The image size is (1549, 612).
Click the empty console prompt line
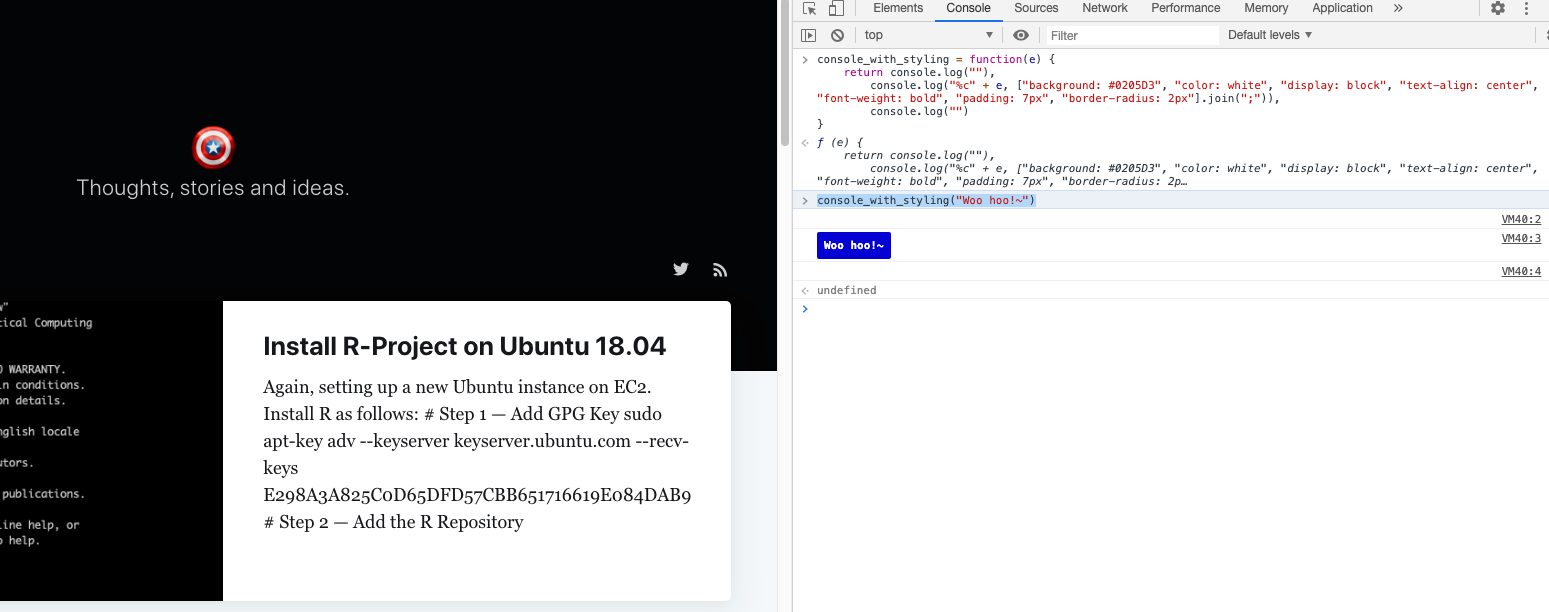(1171, 308)
